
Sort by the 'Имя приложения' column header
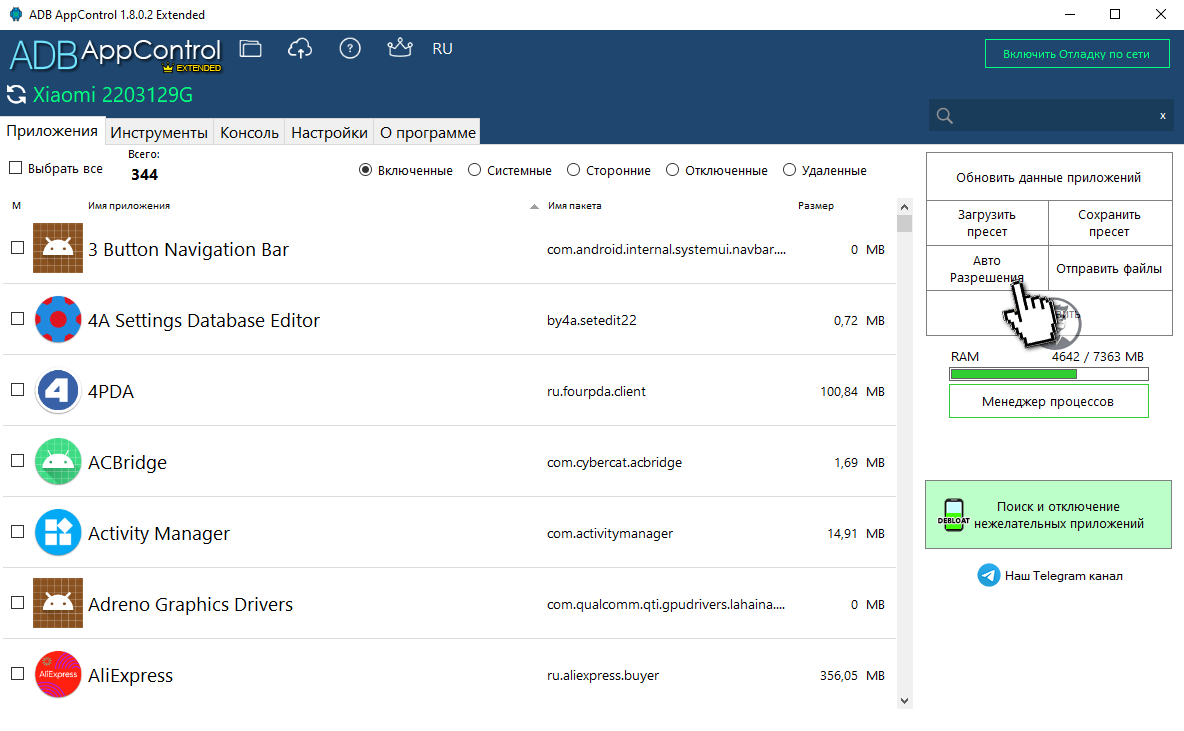128,205
